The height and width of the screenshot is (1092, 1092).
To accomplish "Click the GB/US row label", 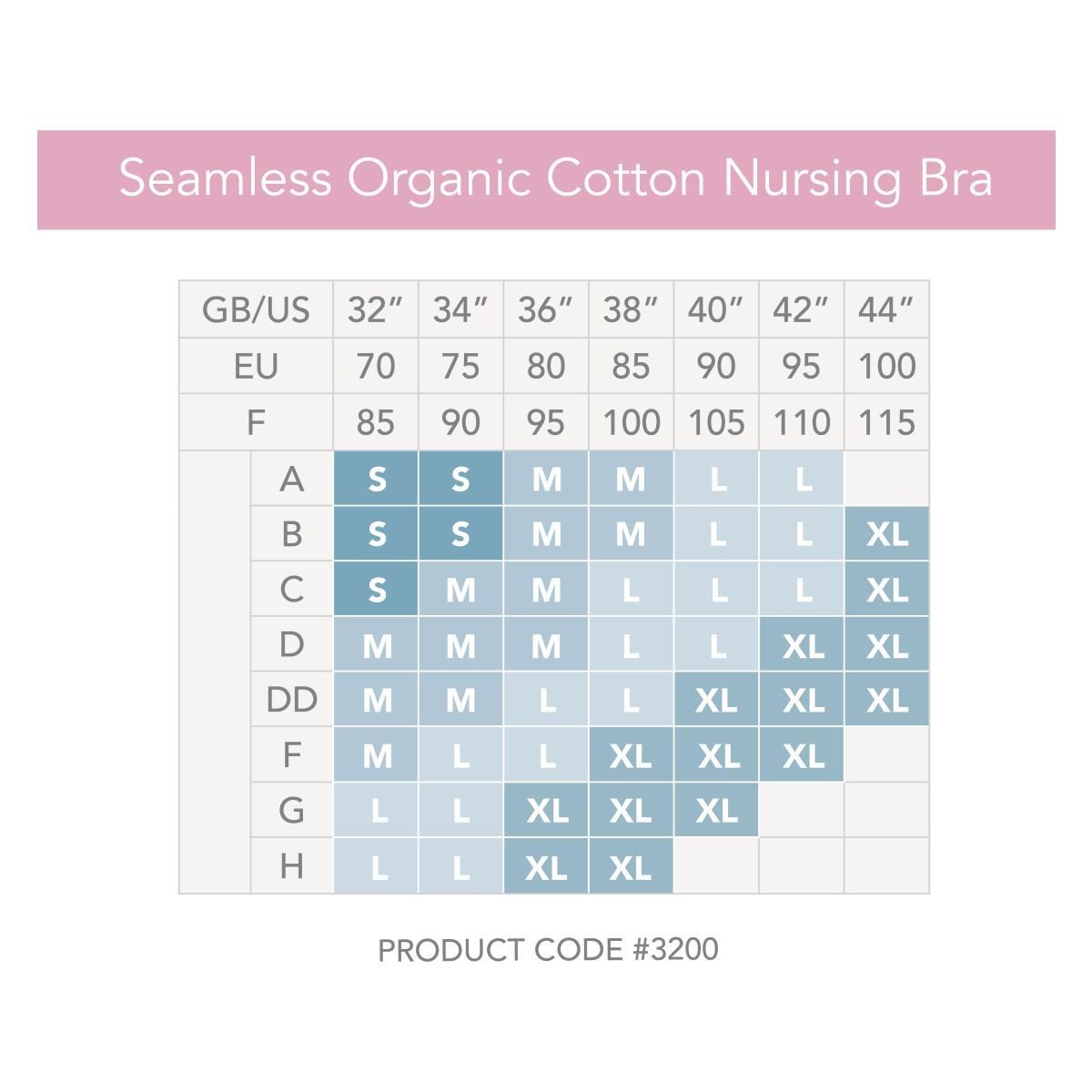I will (256, 310).
